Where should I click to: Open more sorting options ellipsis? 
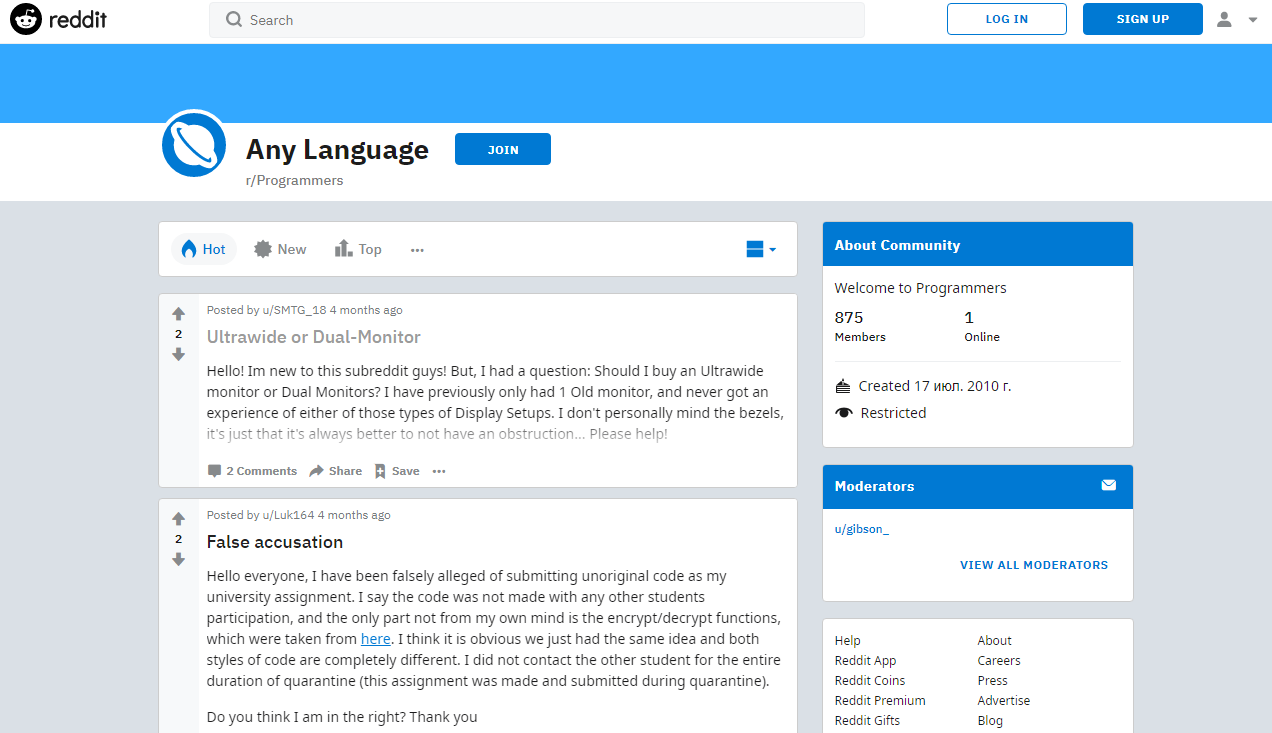(x=417, y=250)
